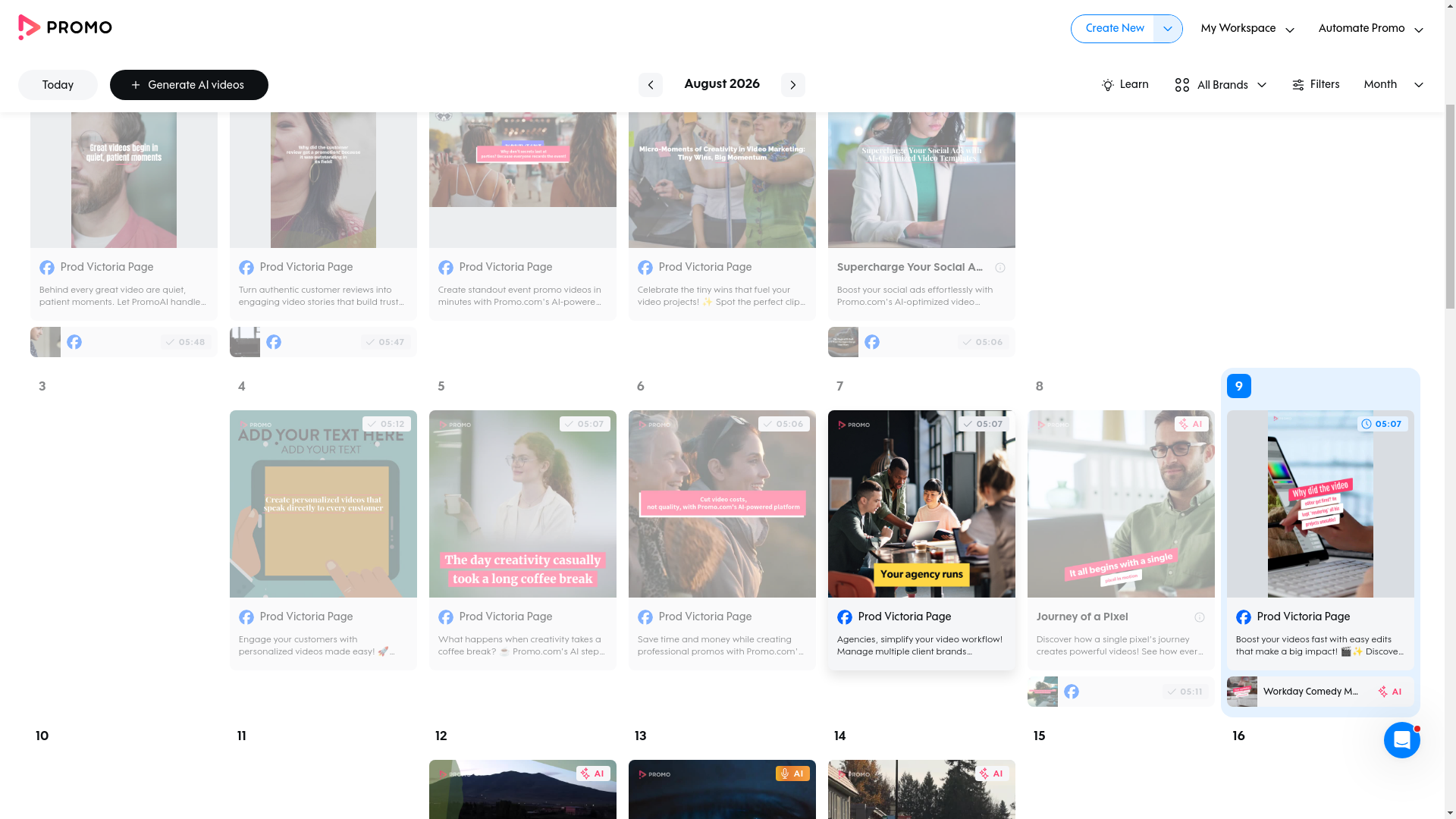Click the Today button
The height and width of the screenshot is (819, 1456).
pyautogui.click(x=58, y=85)
